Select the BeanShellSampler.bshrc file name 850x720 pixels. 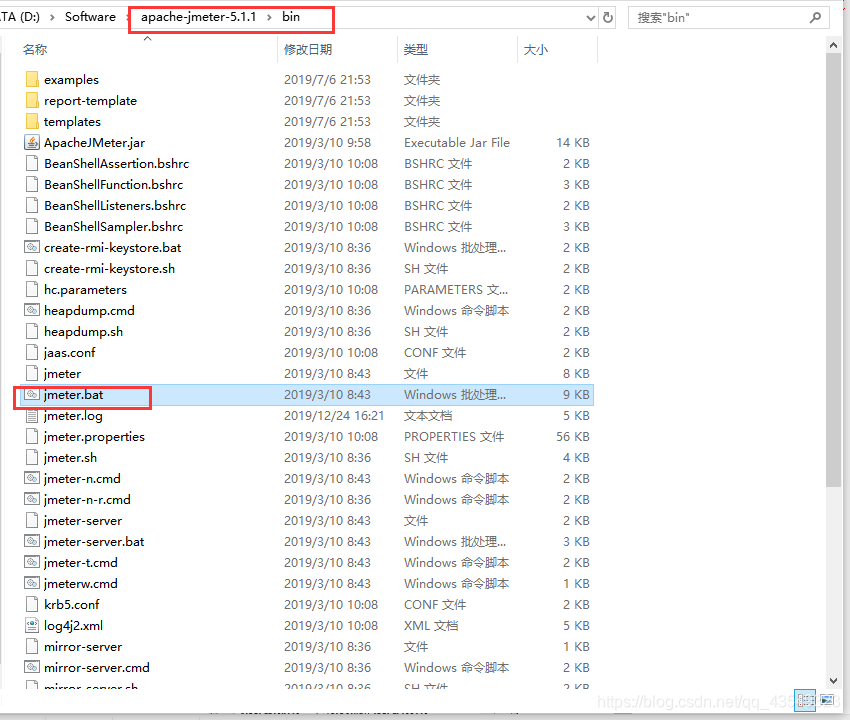point(114,227)
